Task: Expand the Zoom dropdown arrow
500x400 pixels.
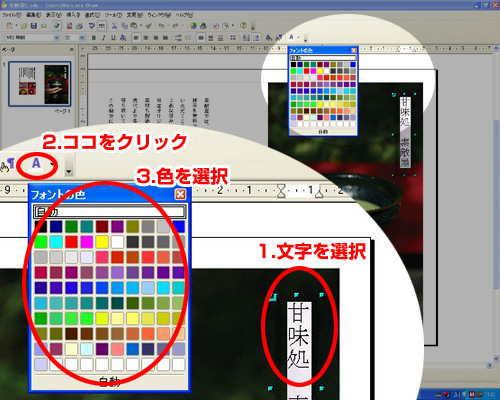Action: click(x=233, y=25)
